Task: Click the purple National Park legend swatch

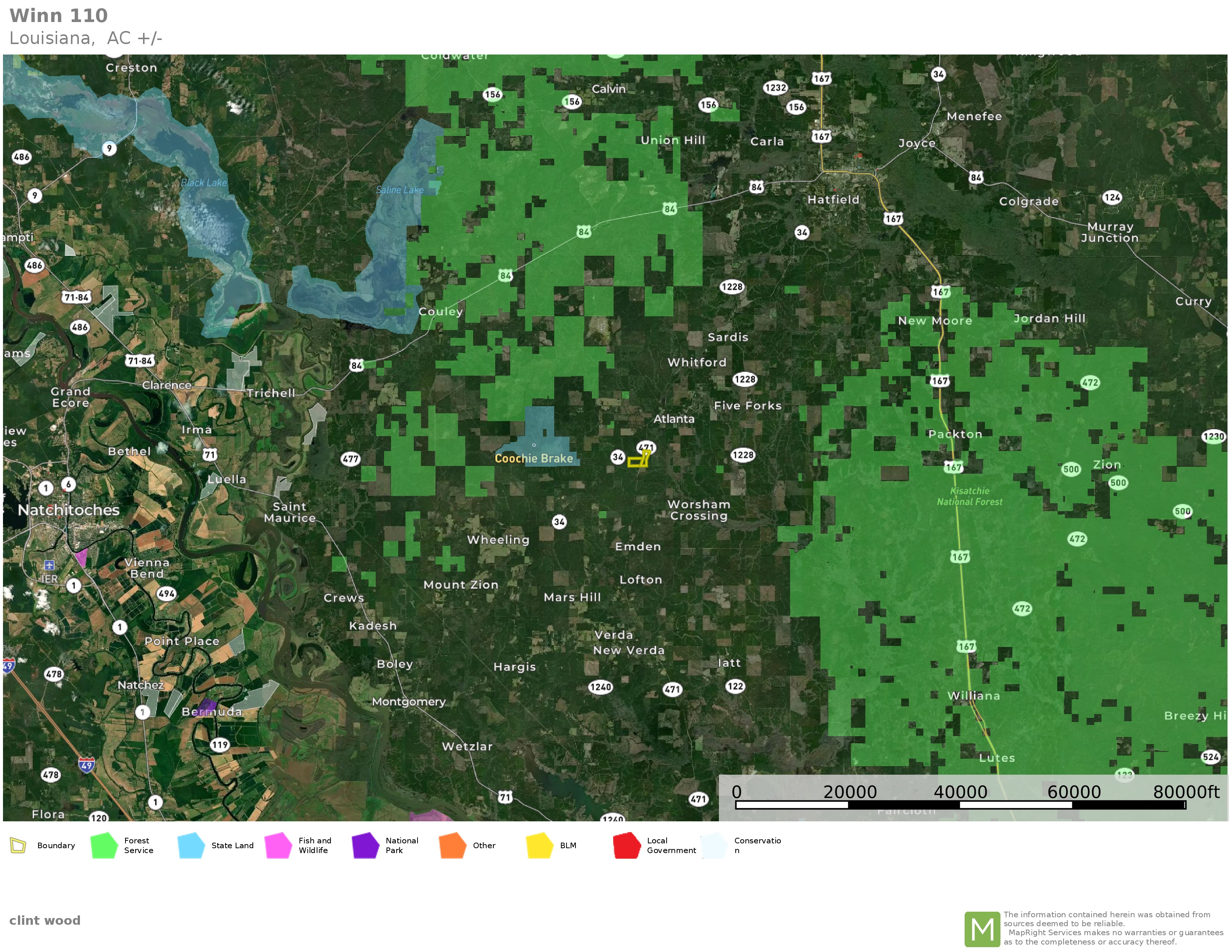Action: pos(365,845)
